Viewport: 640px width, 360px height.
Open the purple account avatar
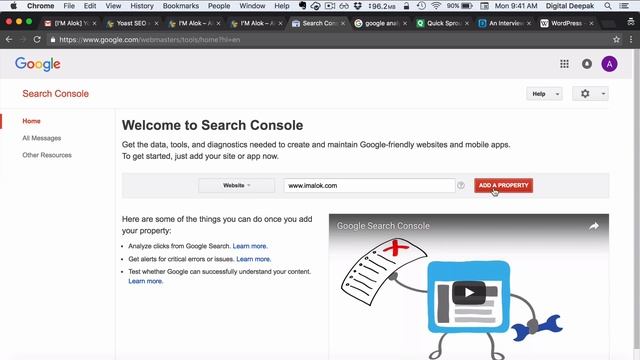click(x=609, y=64)
